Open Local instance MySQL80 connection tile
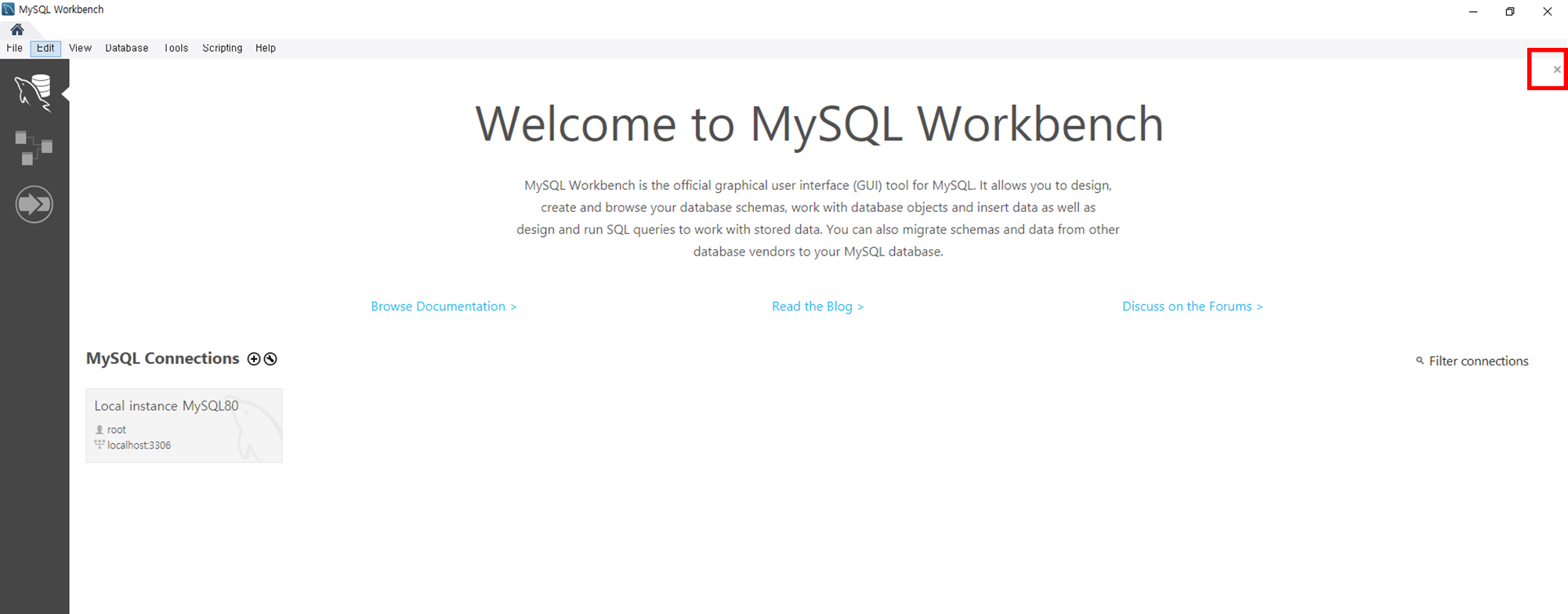Screen dimensions: 1568x614 click(x=184, y=425)
